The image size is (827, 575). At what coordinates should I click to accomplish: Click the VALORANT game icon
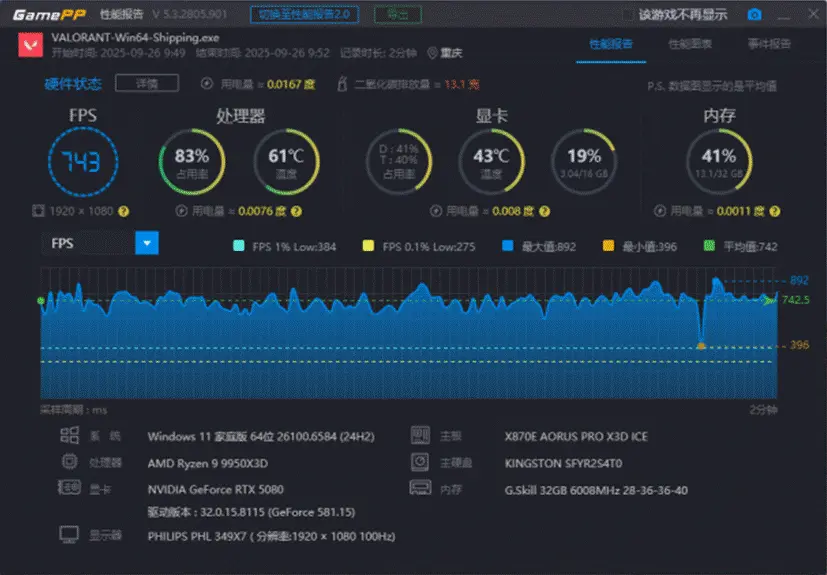pyautogui.click(x=31, y=45)
